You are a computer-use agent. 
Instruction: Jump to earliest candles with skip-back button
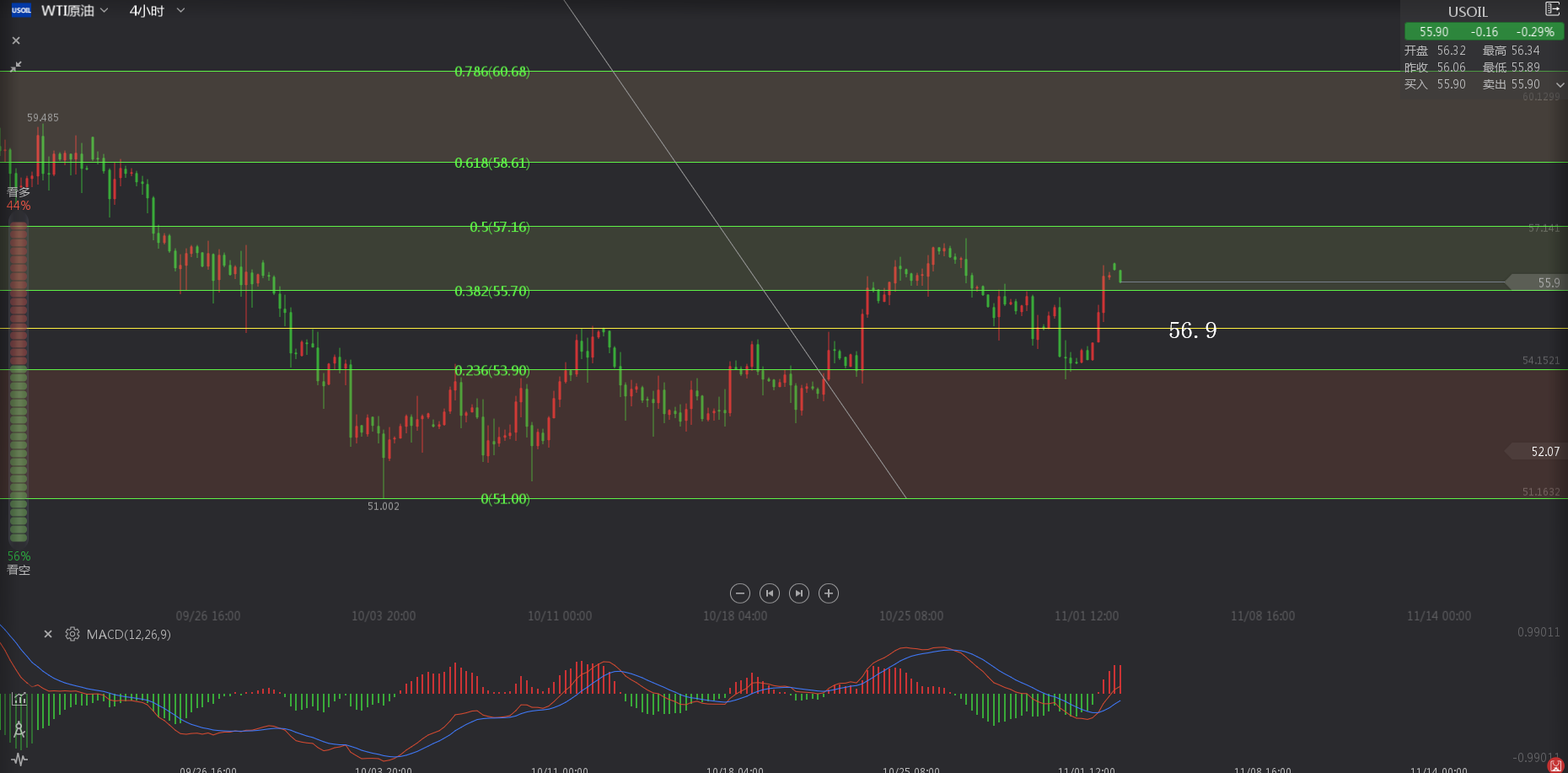point(770,593)
